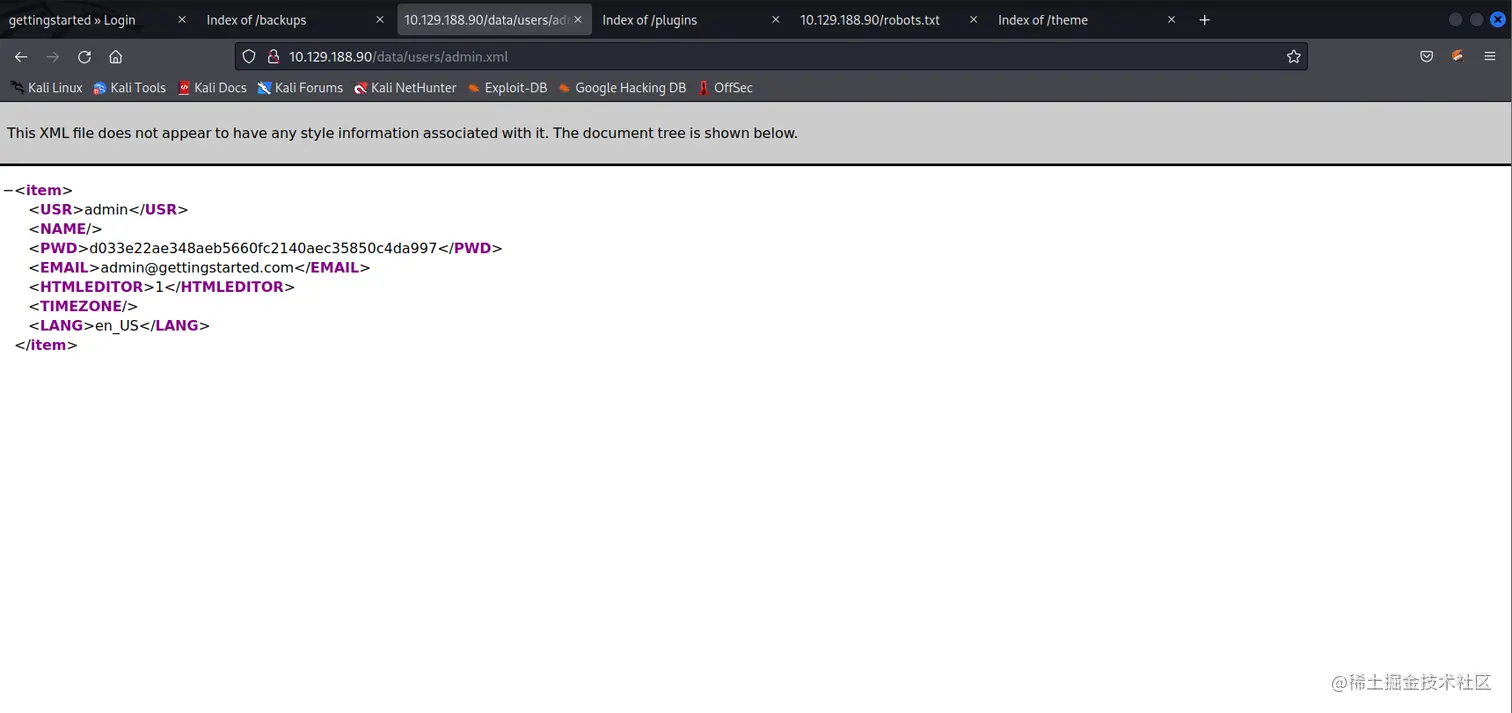
Task: Click the URL address bar
Action: pyautogui.click(x=770, y=57)
